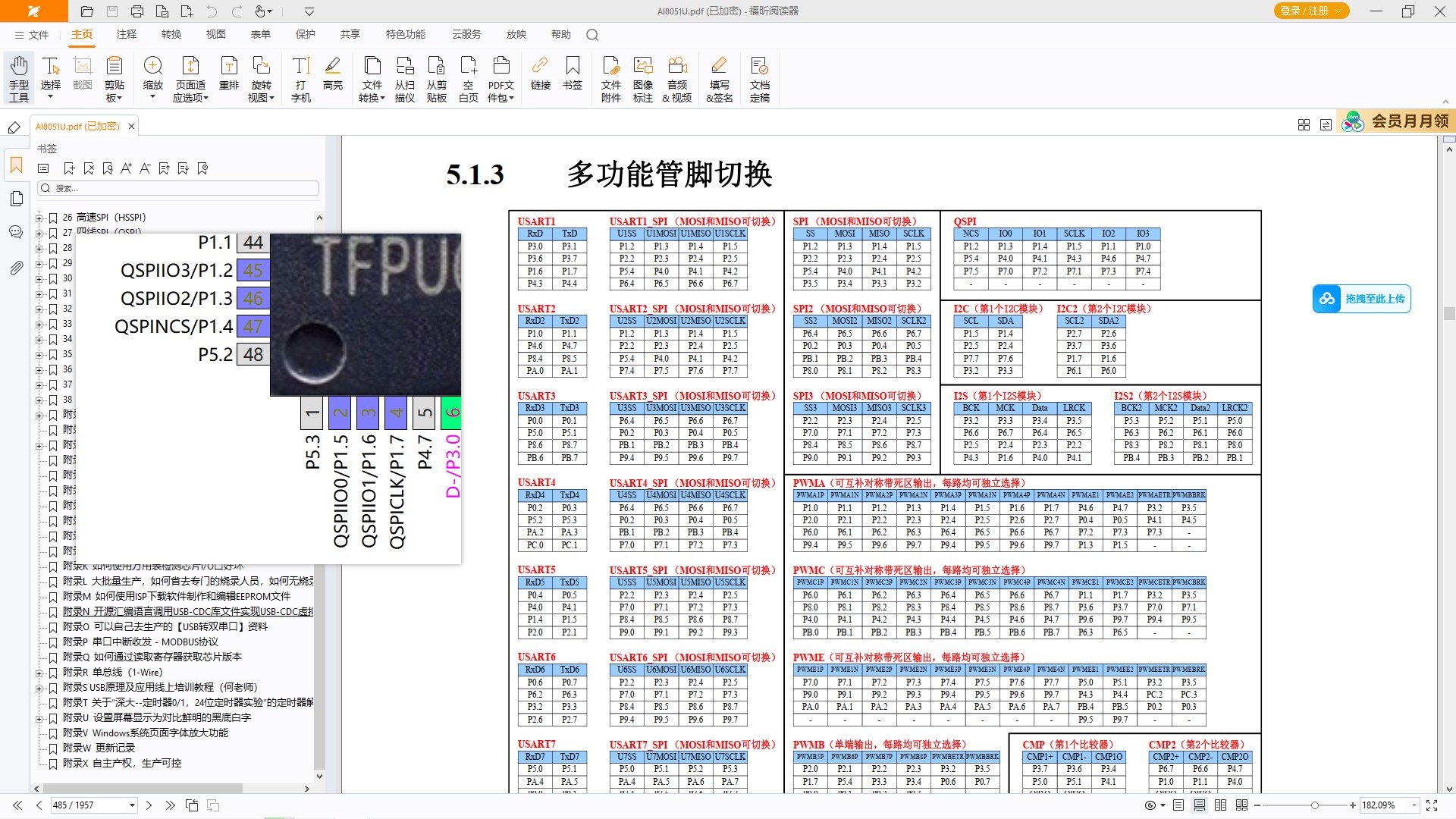Switch to the Comment (注释) ribbon tab
Image resolution: width=1456 pixels, height=819 pixels.
click(127, 35)
